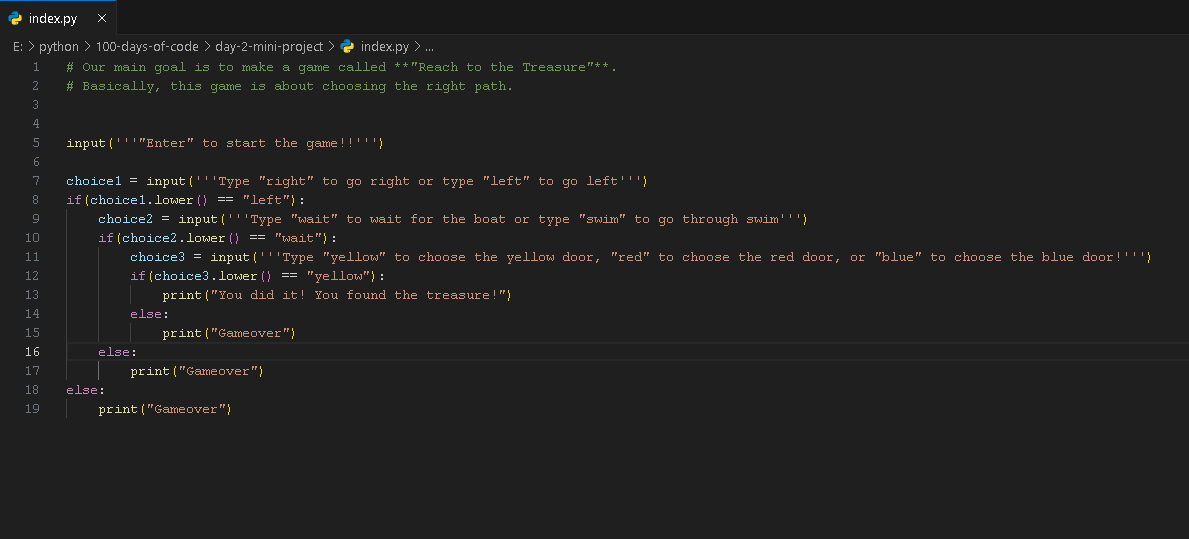The height and width of the screenshot is (539, 1189).
Task: Click the input "Enter" to start line
Action: coord(225,143)
